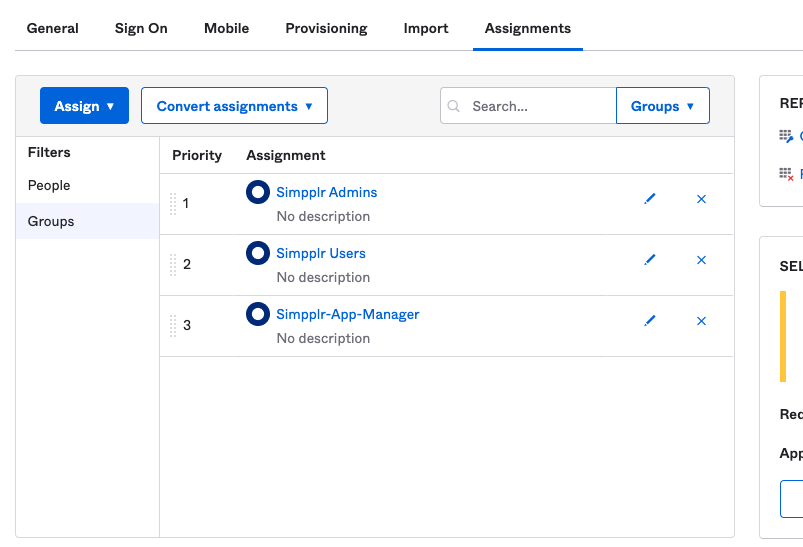The height and width of the screenshot is (547, 803).
Task: Open the Convert assignments dropdown
Action: (235, 106)
